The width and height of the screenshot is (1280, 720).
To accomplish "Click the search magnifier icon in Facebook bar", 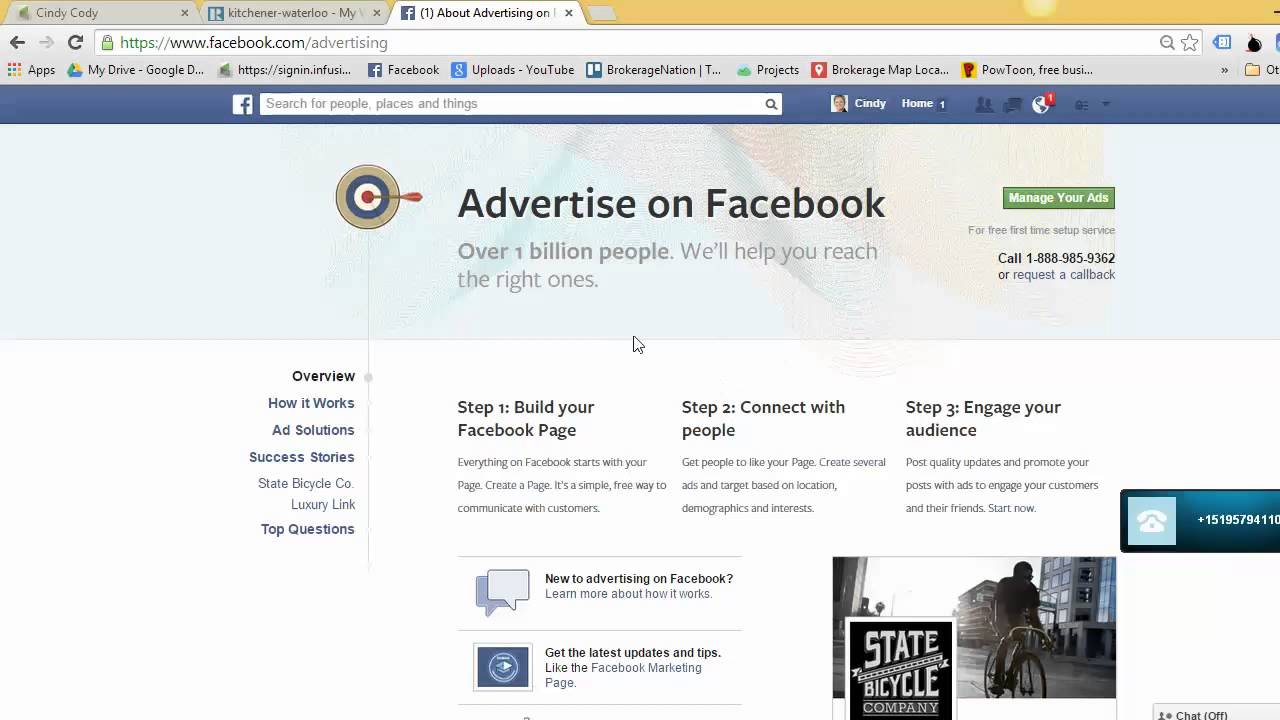I will coord(771,104).
